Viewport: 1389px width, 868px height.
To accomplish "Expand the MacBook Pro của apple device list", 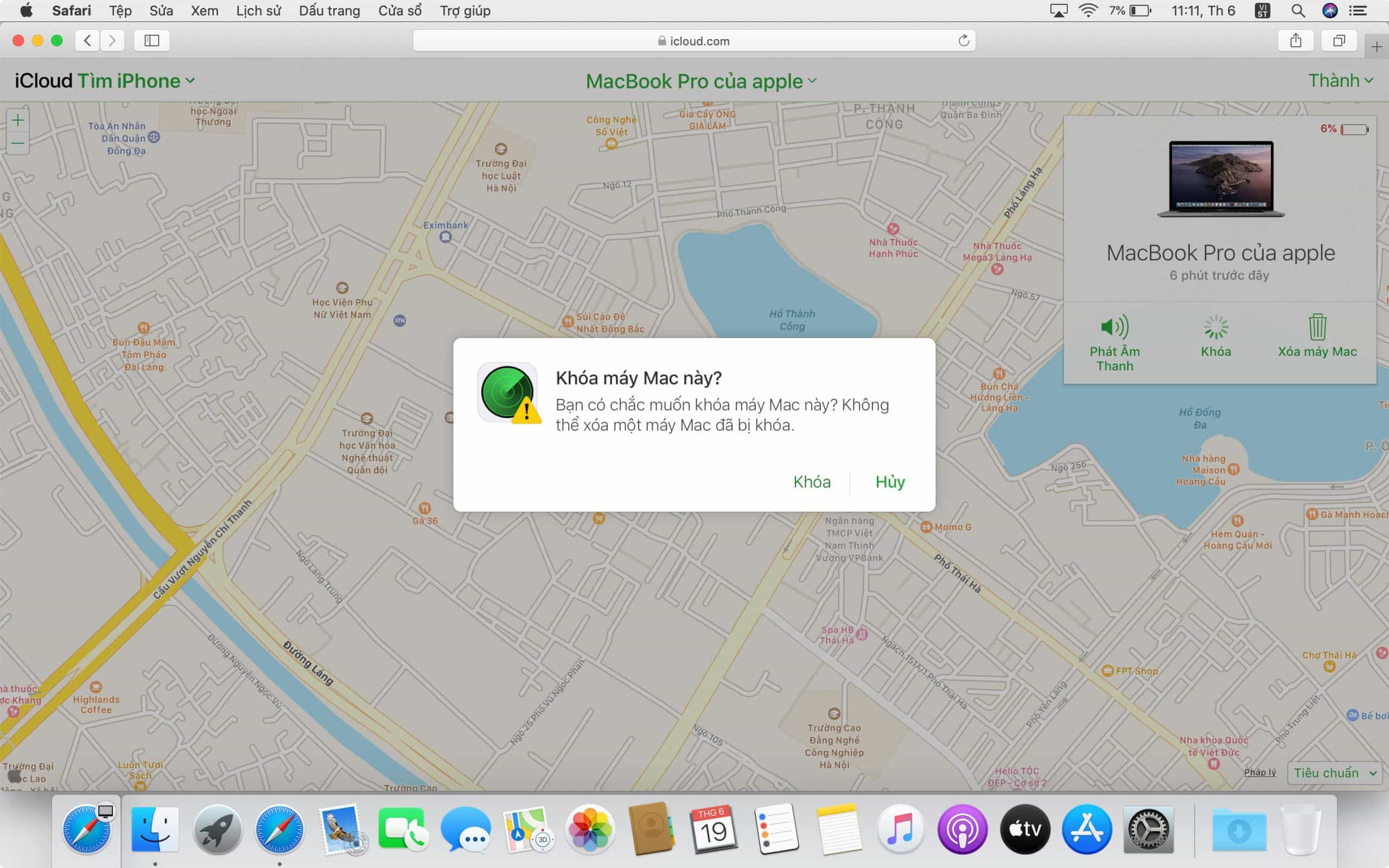I will (701, 81).
